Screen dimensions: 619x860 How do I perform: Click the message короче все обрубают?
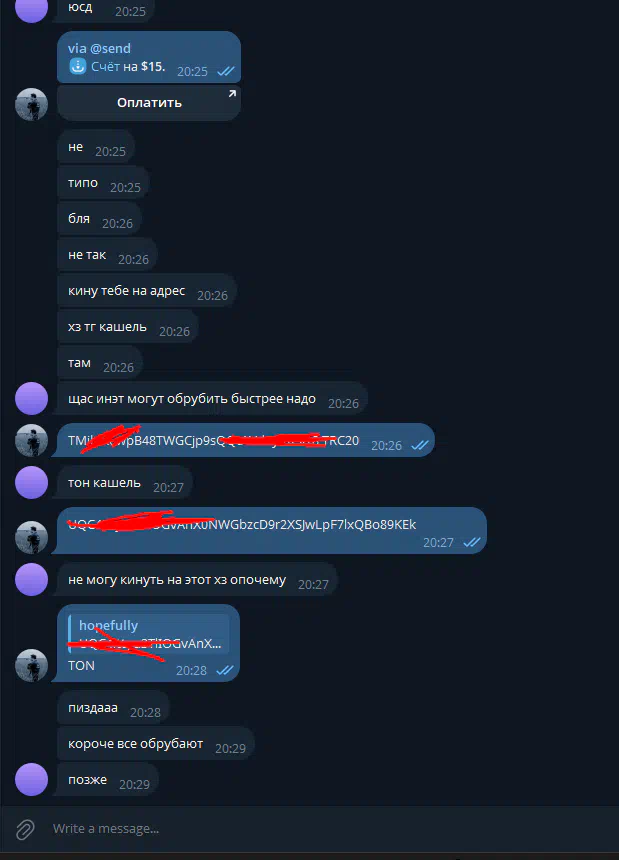tap(155, 744)
